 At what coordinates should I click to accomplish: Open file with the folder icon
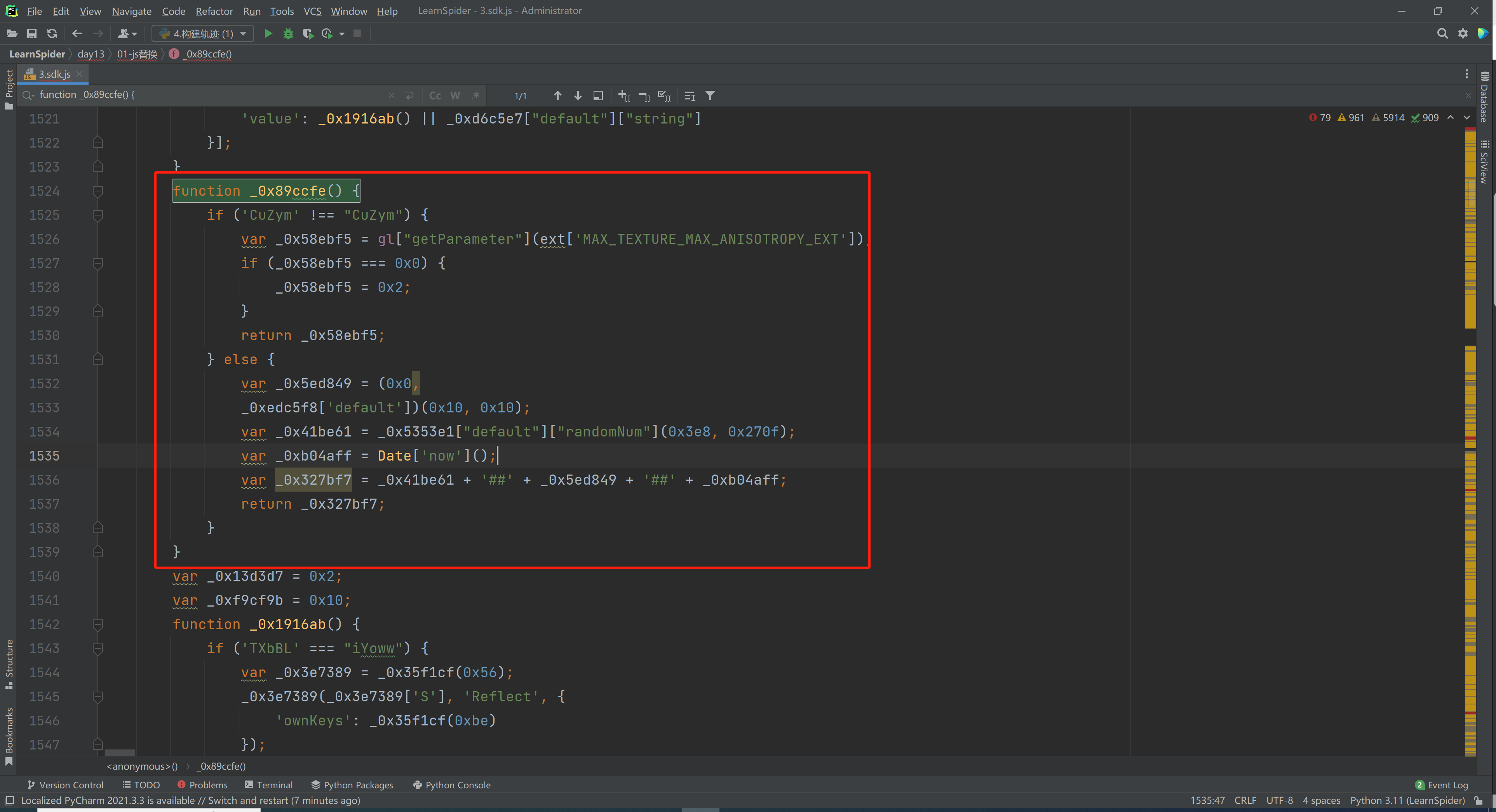[x=12, y=34]
